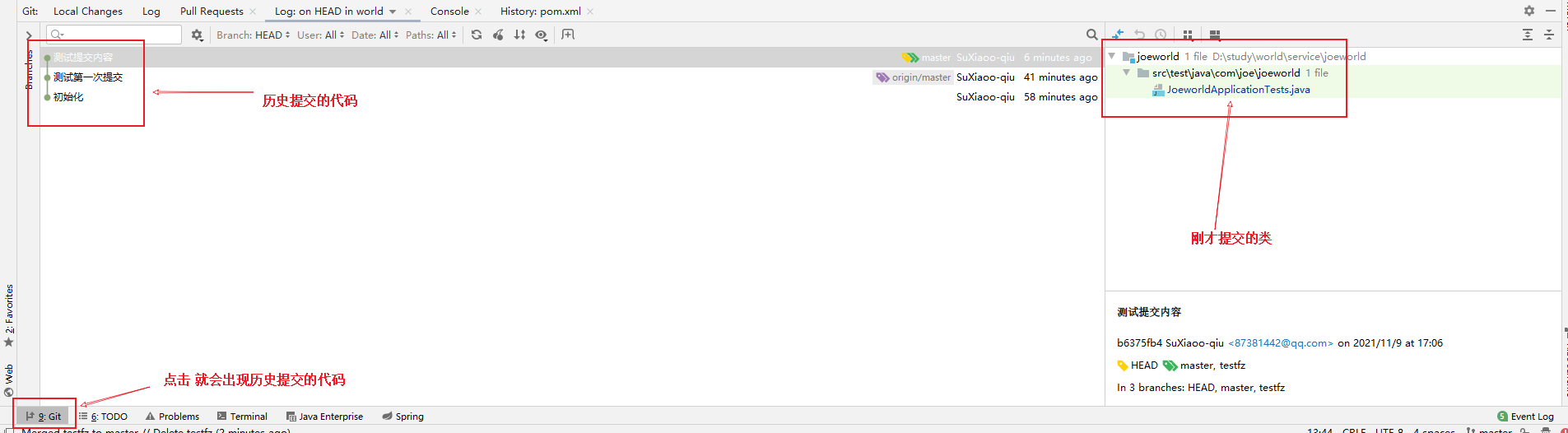
Task: Click the log search magnifier icon
Action: point(1091,35)
